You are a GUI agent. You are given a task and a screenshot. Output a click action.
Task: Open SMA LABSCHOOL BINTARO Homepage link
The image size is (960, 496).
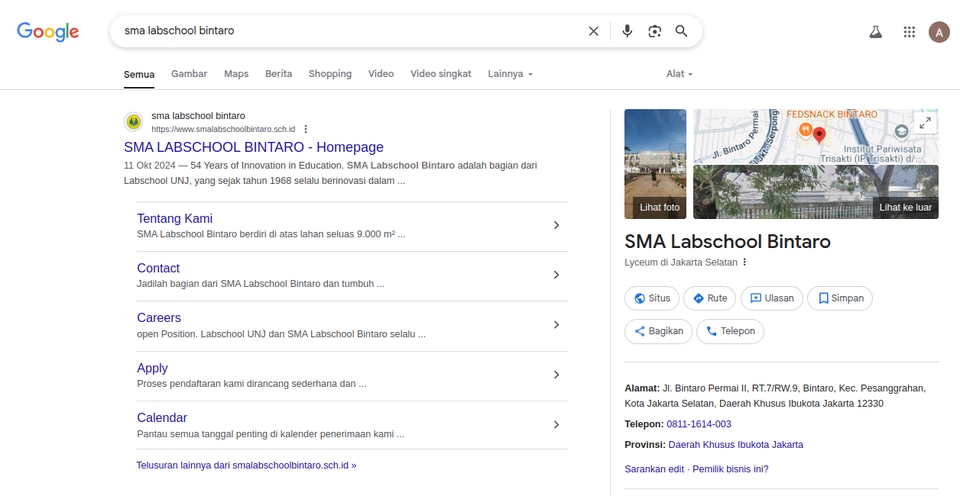253,147
